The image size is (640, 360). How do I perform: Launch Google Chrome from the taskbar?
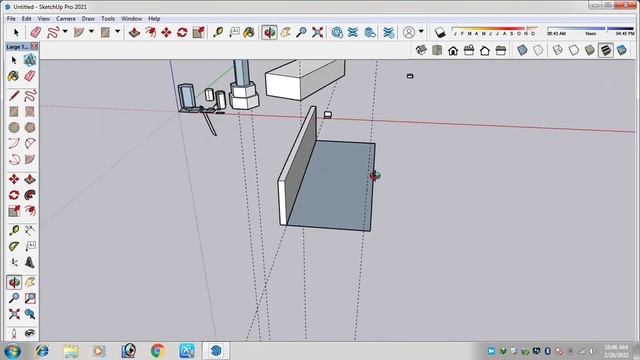158,351
